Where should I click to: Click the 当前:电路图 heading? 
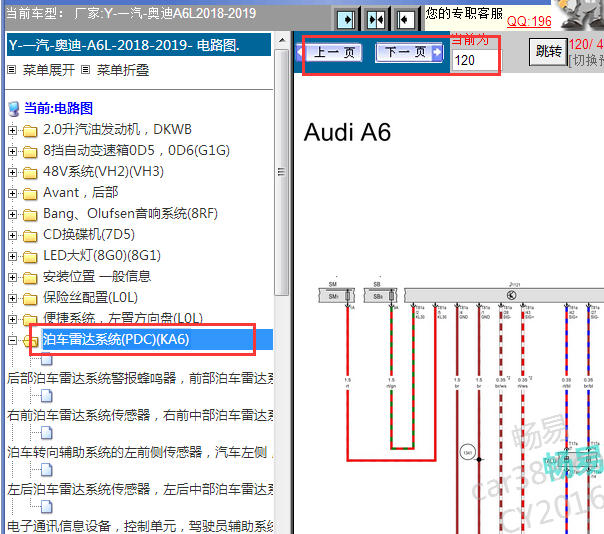click(59, 108)
